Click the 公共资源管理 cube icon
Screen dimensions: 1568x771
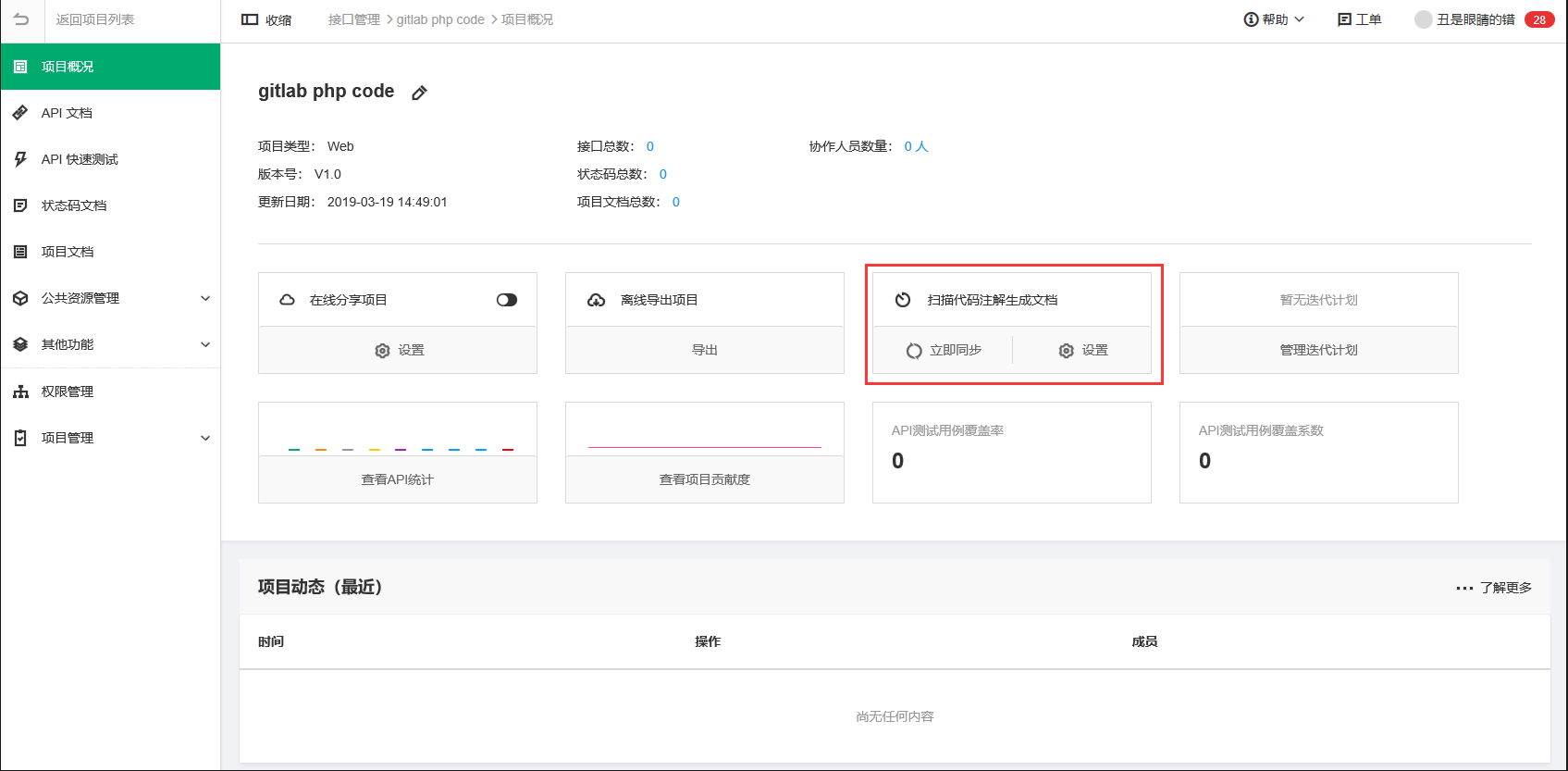point(20,298)
